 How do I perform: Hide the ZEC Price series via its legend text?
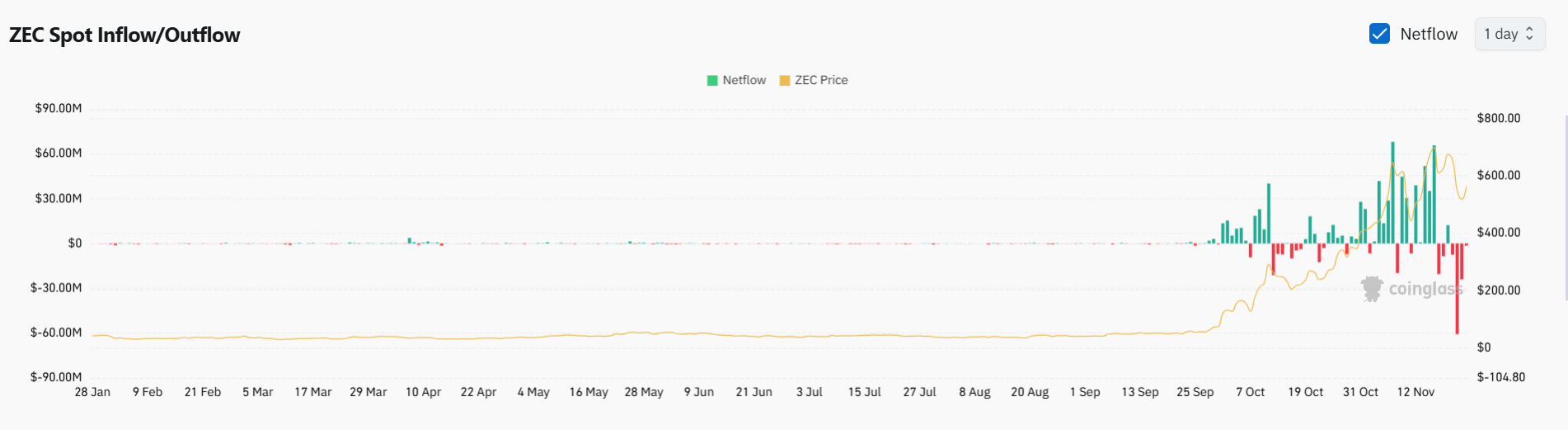[821, 80]
